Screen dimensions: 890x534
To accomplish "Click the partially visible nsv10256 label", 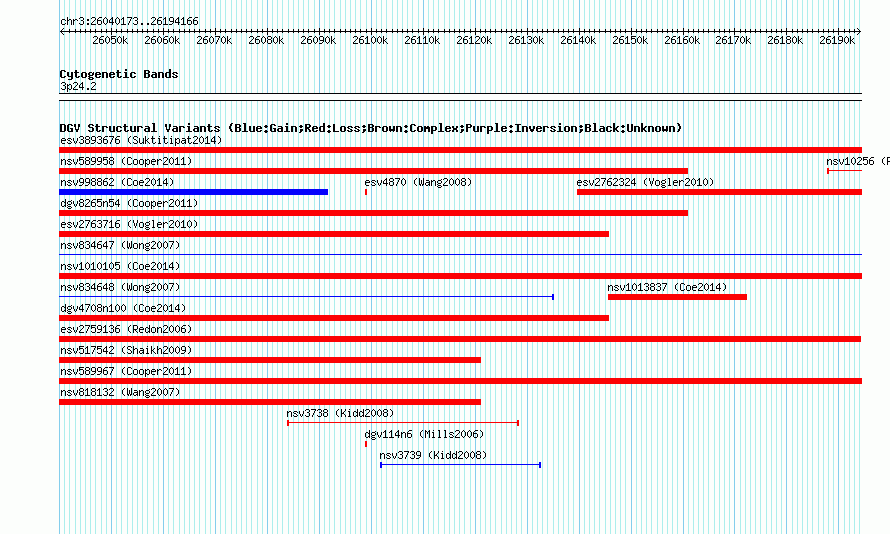I will point(858,161).
